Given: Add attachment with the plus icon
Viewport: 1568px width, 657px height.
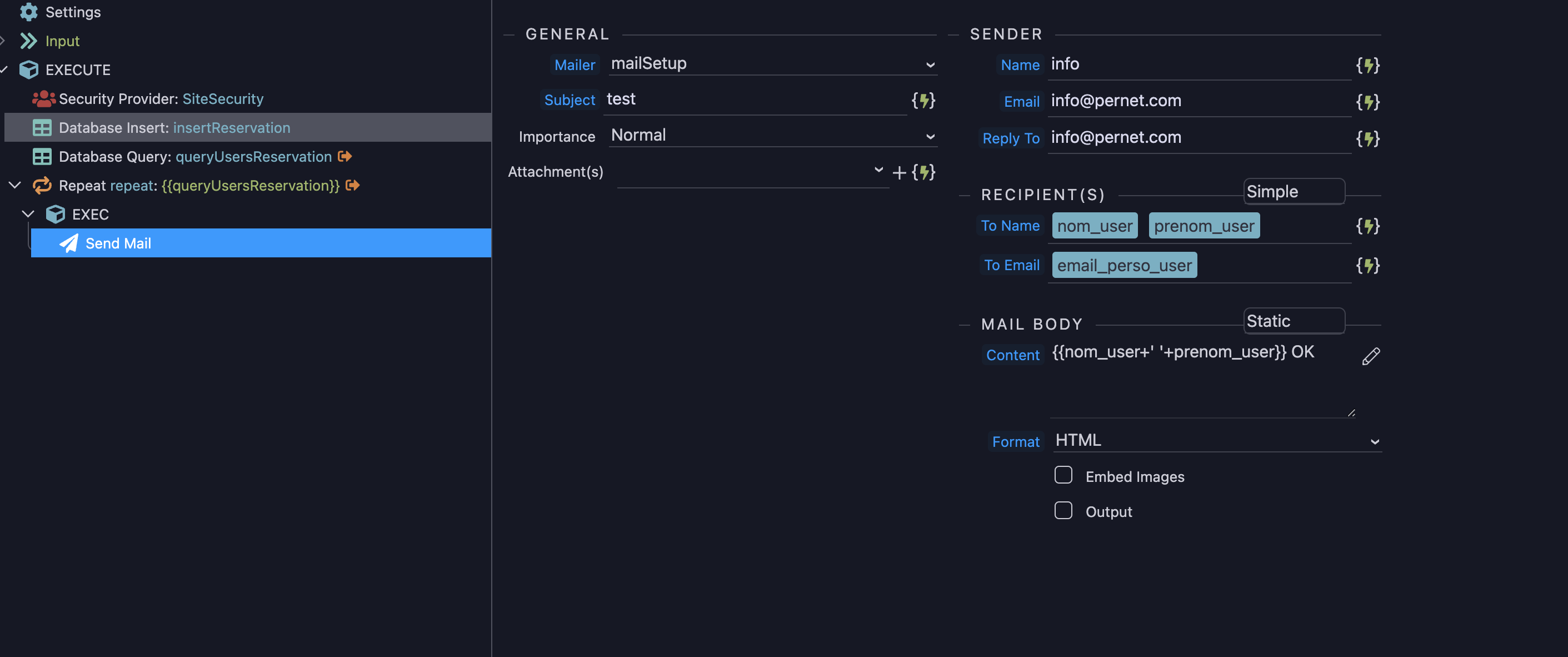Looking at the screenshot, I should (x=899, y=173).
